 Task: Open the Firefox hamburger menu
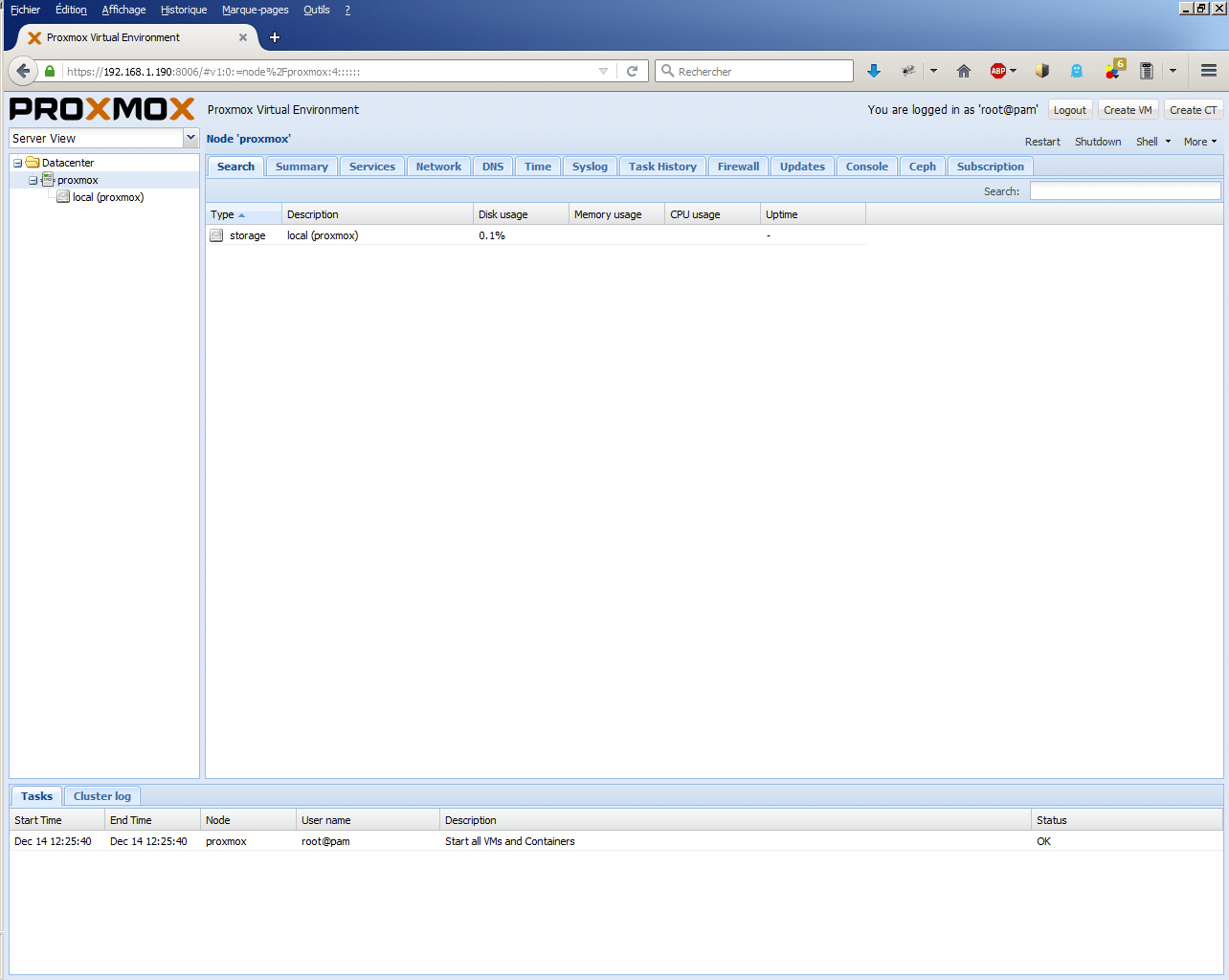1209,71
